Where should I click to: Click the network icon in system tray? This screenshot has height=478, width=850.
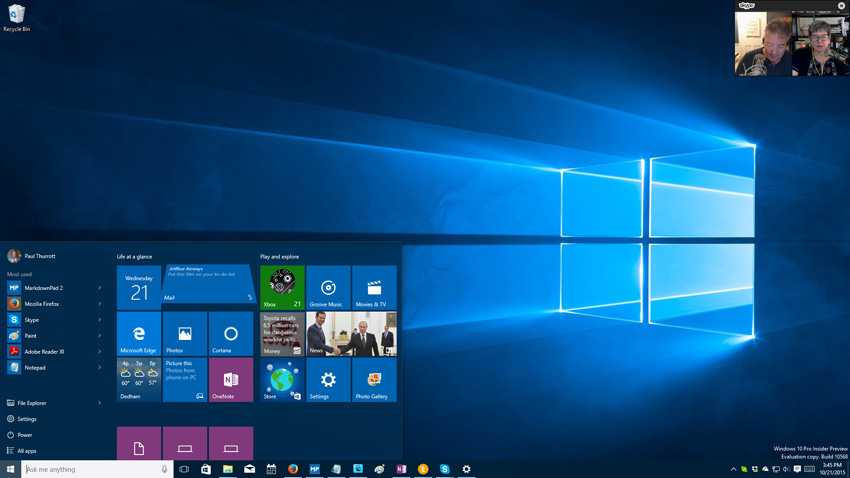776,469
